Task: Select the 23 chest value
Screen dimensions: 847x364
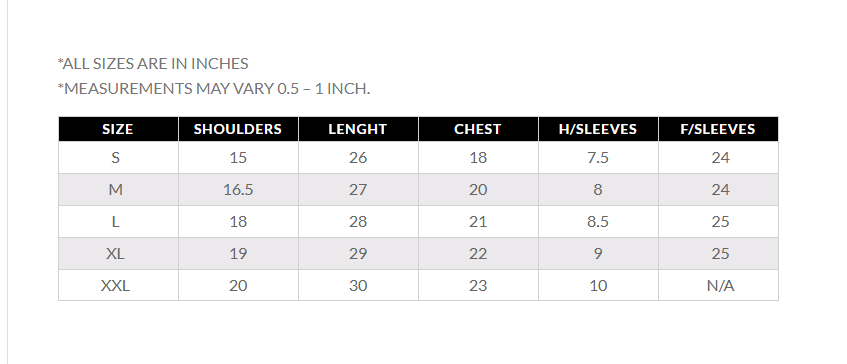Action: pos(478,285)
